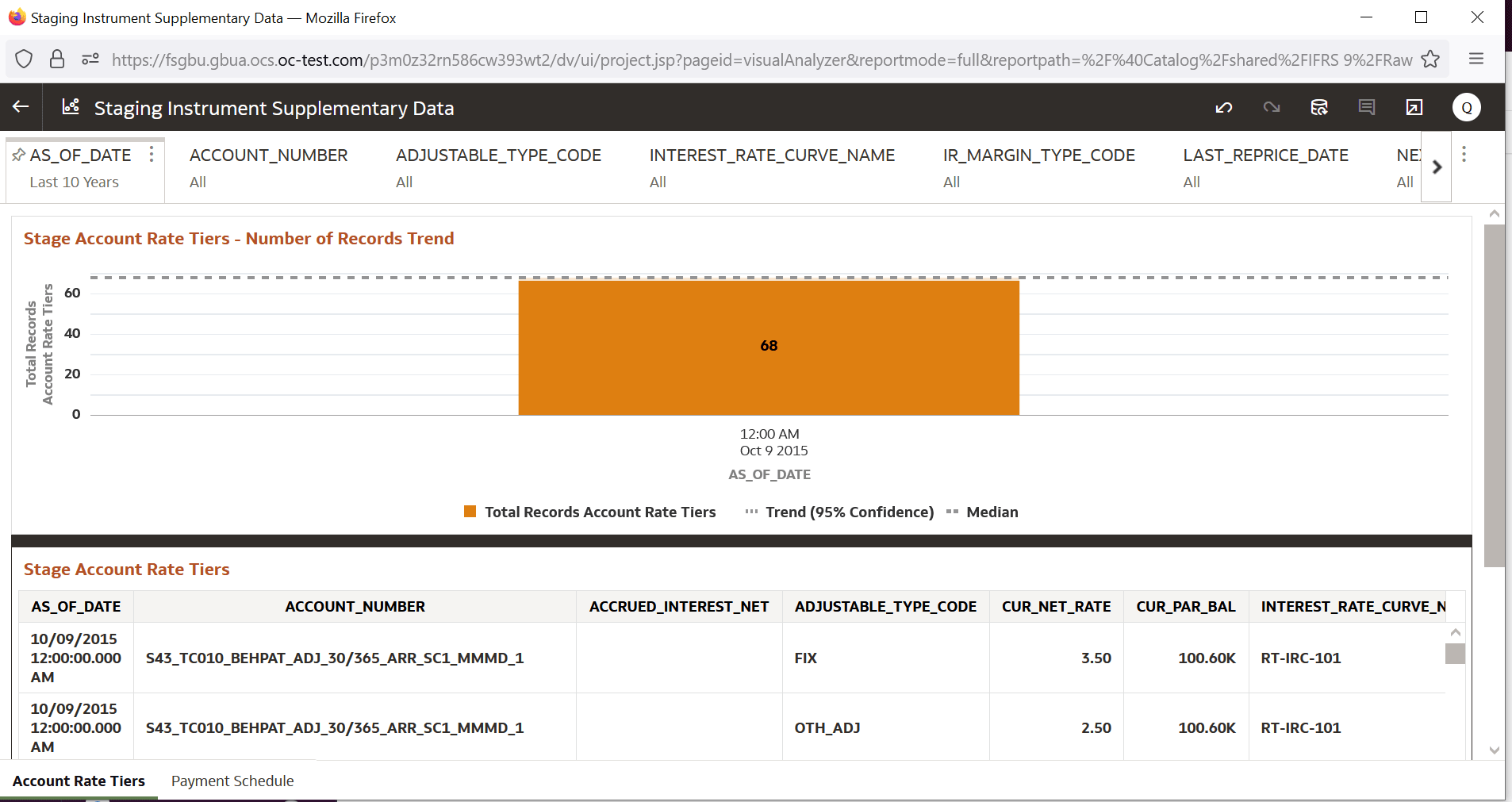Click the back arrow next to the report title
Image resolution: width=1512 pixels, height=802 pixels.
pos(20,107)
